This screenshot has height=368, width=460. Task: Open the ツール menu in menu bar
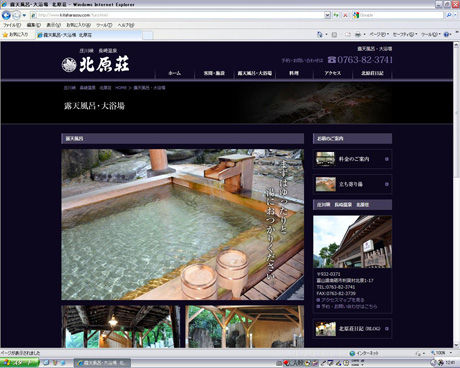tap(104, 25)
